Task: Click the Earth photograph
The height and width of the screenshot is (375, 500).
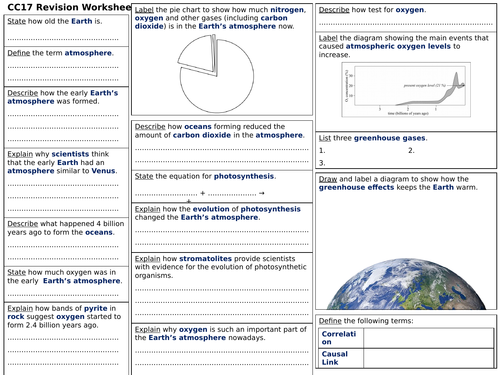Action: point(406,284)
